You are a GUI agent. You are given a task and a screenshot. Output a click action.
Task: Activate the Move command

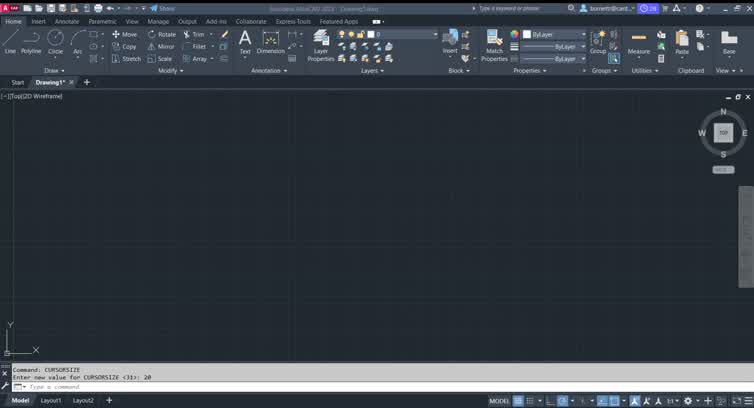(x=125, y=34)
